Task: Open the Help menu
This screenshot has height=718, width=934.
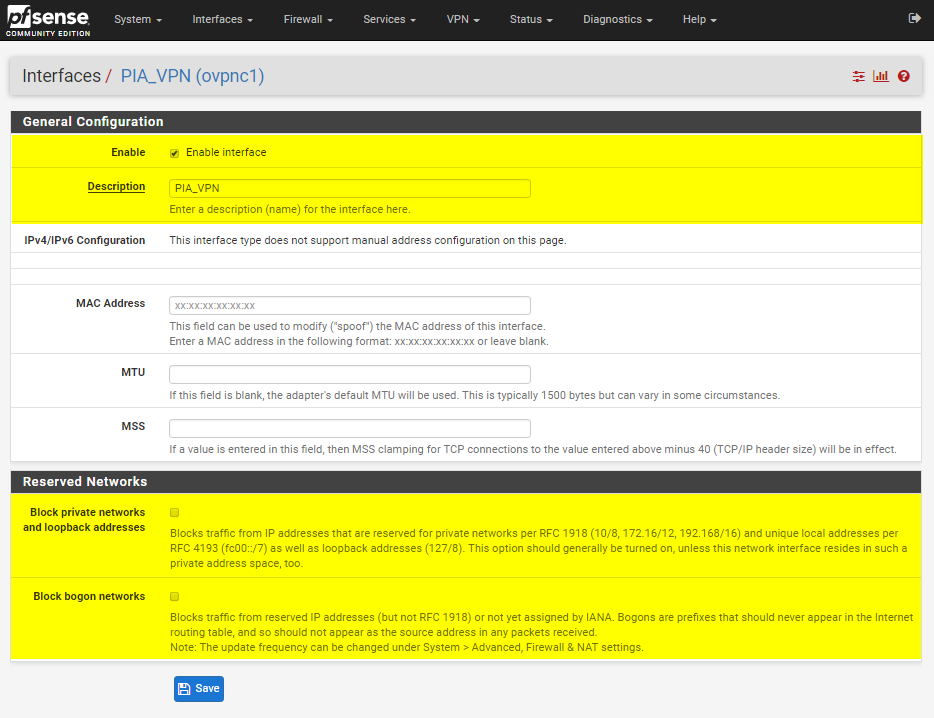Action: pos(699,20)
